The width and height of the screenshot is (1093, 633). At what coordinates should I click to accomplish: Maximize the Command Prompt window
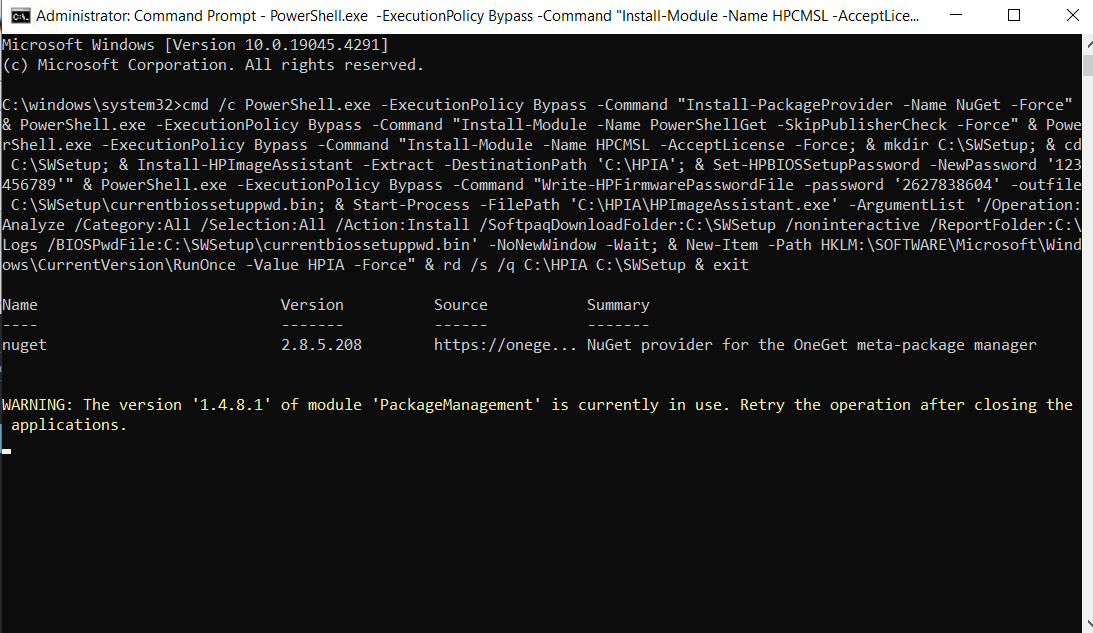[x=1014, y=15]
